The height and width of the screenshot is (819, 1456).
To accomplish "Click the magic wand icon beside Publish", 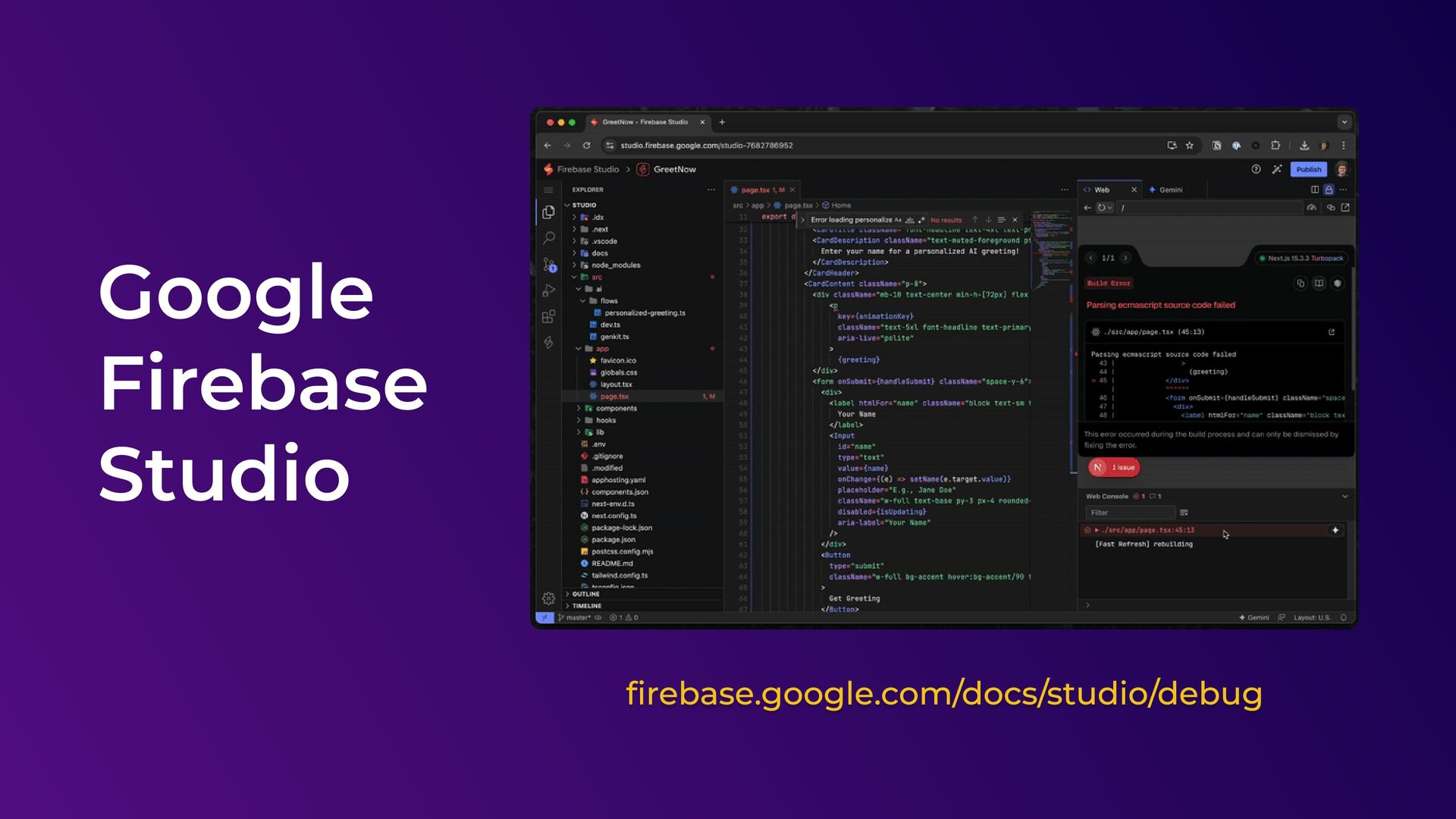I will (1277, 169).
